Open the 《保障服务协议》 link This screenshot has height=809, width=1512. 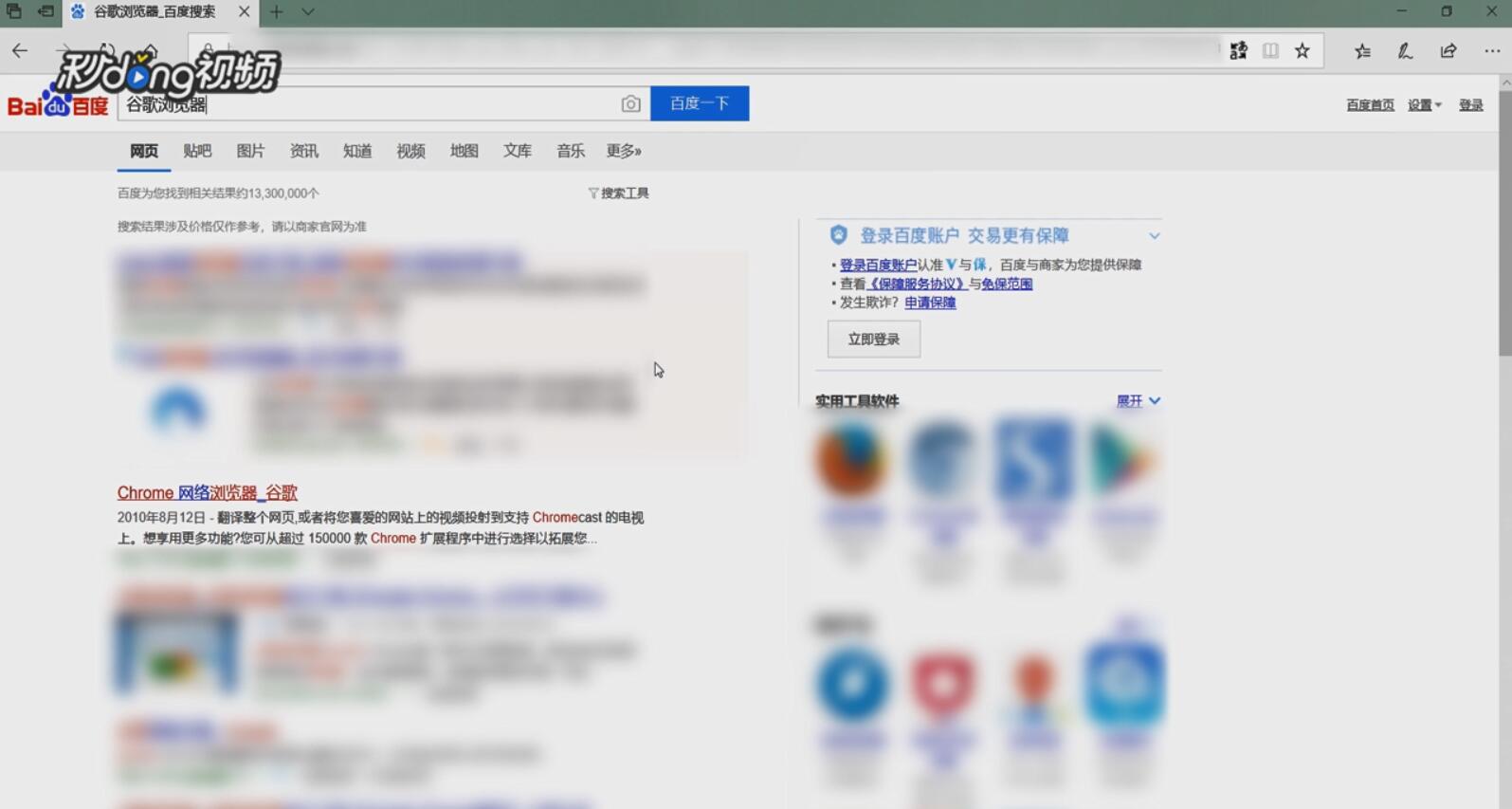[x=917, y=284]
